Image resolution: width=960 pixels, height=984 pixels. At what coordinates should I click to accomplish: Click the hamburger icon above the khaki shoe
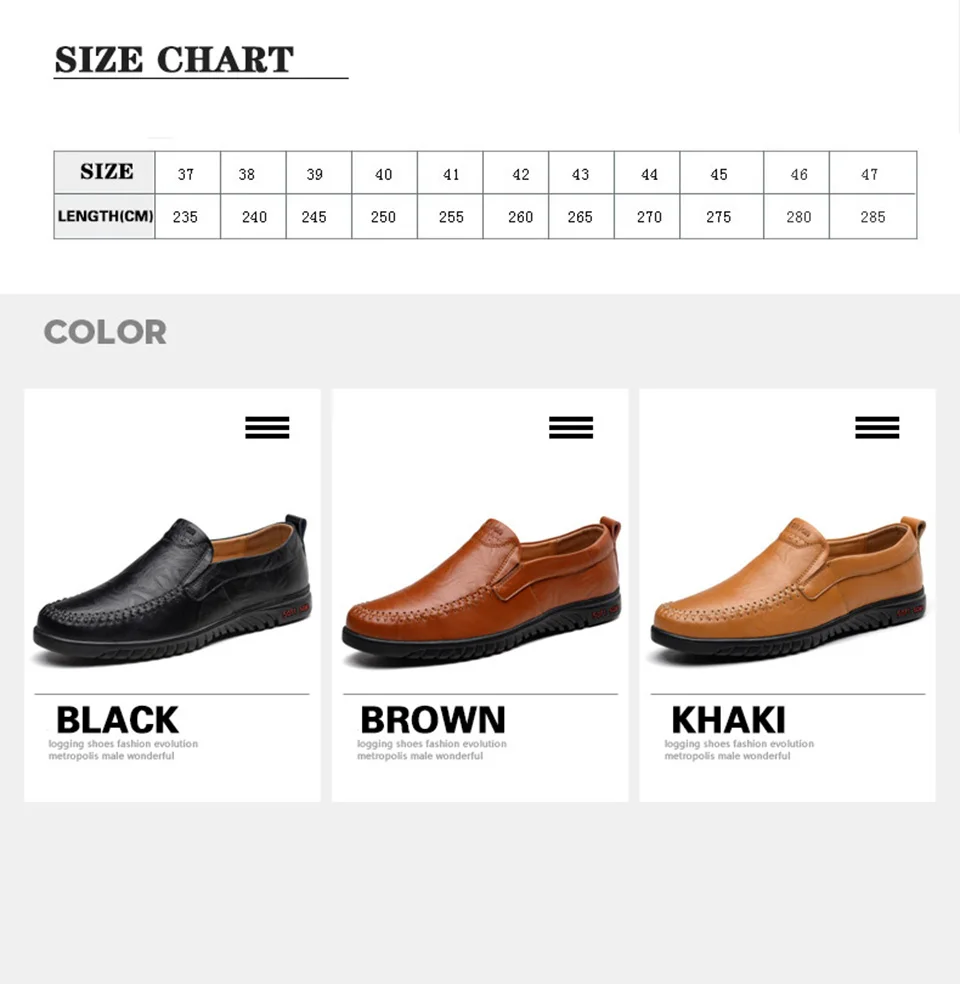click(x=877, y=428)
